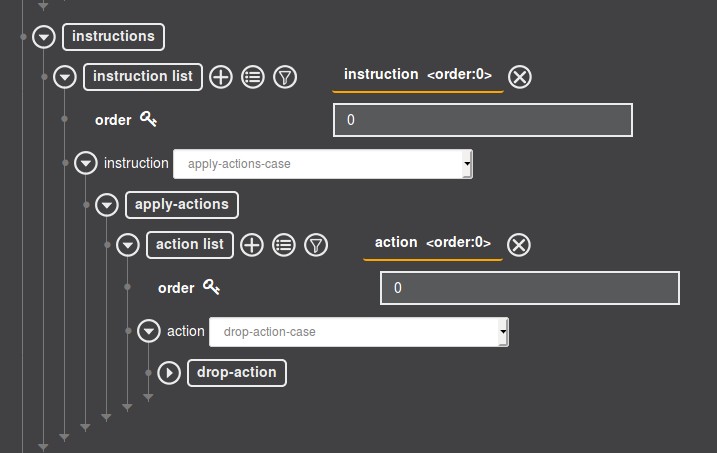Collapse the instructions node
Viewport: 717px width, 453px height.
coord(43,37)
